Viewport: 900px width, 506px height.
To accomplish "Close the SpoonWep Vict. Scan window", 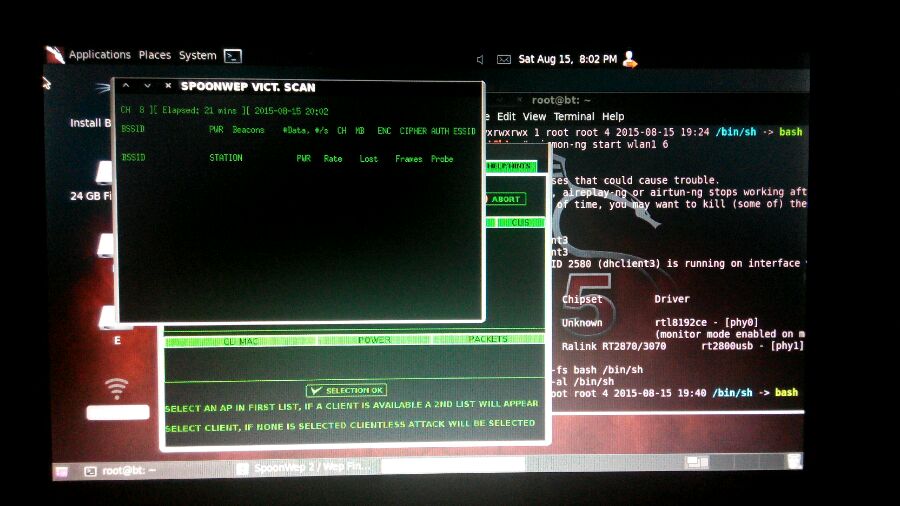I will (168, 86).
